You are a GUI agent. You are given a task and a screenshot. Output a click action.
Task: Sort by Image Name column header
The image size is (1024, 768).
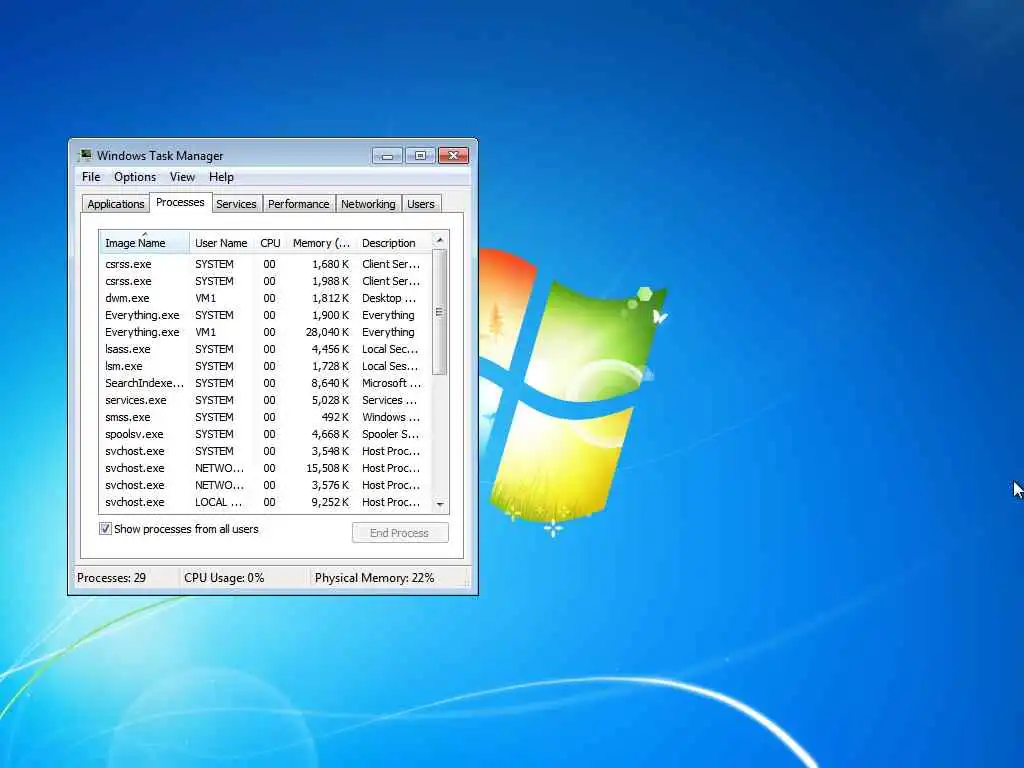point(144,242)
